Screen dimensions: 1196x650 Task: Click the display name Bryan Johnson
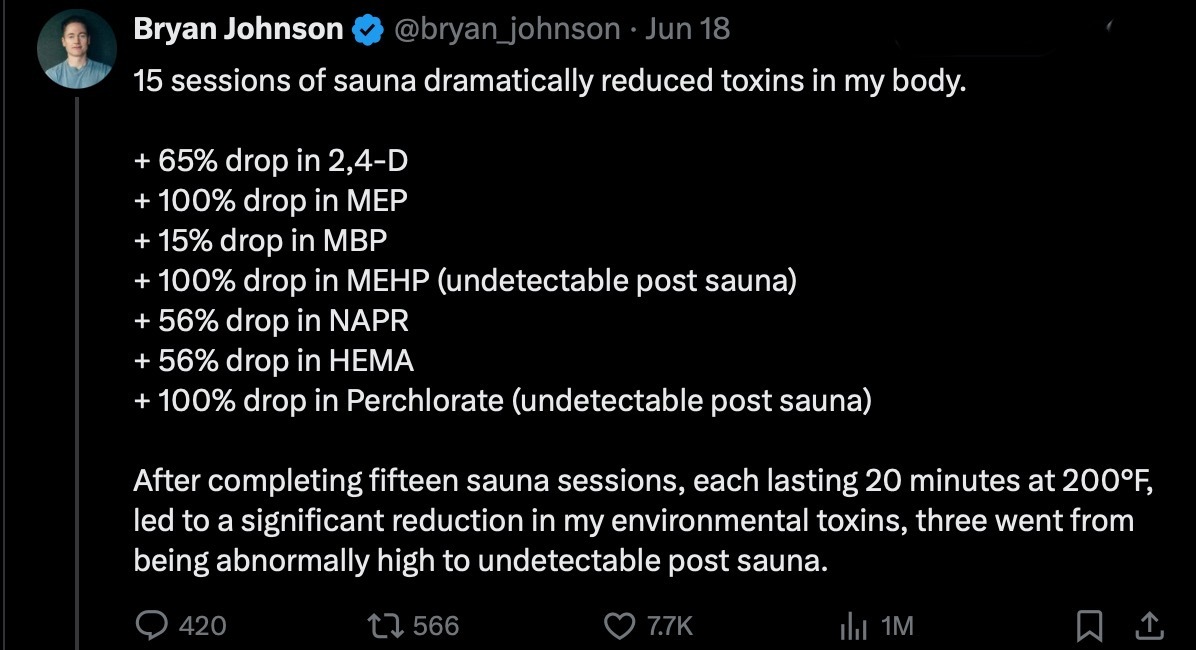238,29
